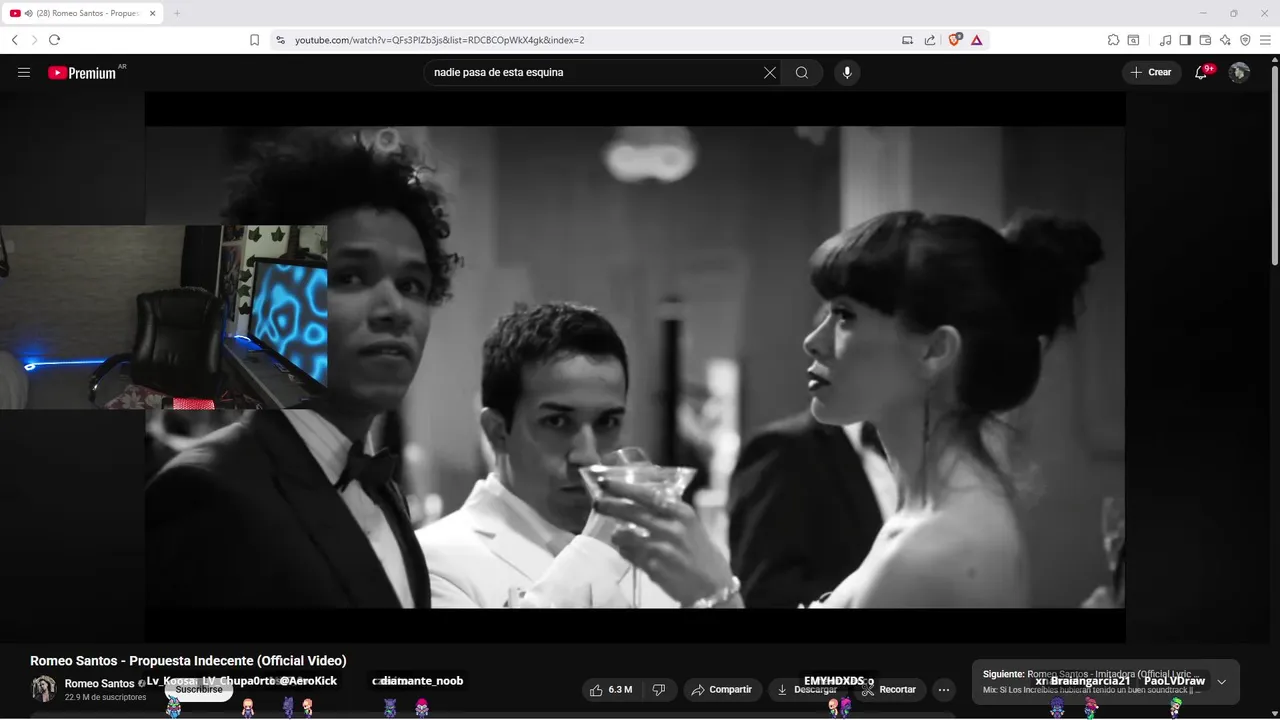Open Brave Wallet icon
Screen dimensions: 1280x720
pos(1205,40)
